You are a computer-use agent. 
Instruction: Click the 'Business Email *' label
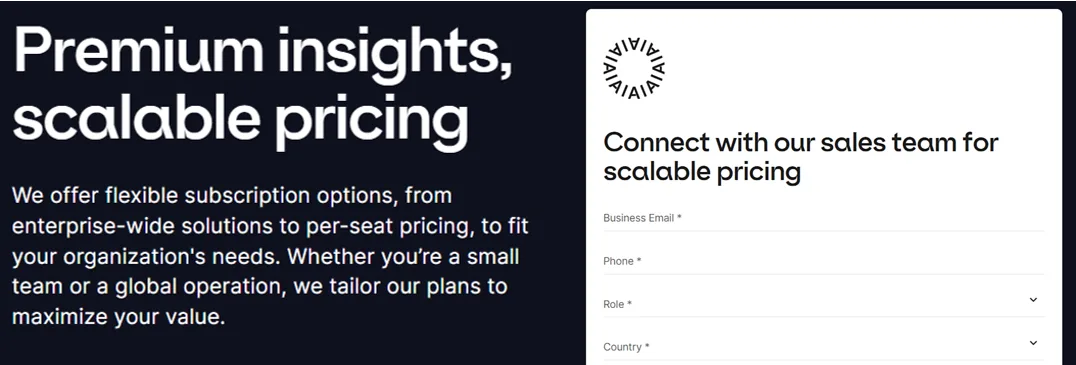coord(642,218)
